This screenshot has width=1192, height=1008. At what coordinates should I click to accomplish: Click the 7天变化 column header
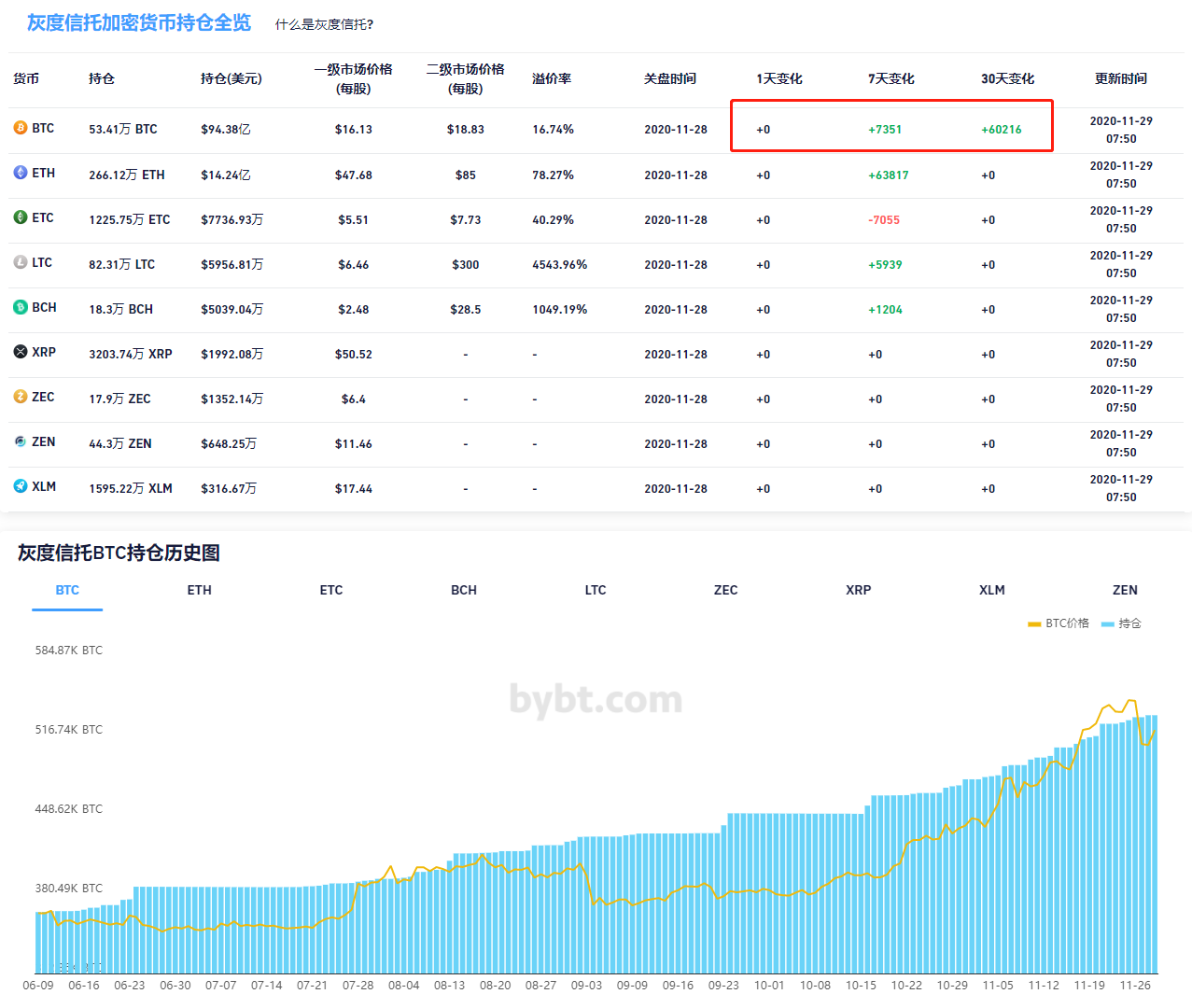tap(890, 78)
